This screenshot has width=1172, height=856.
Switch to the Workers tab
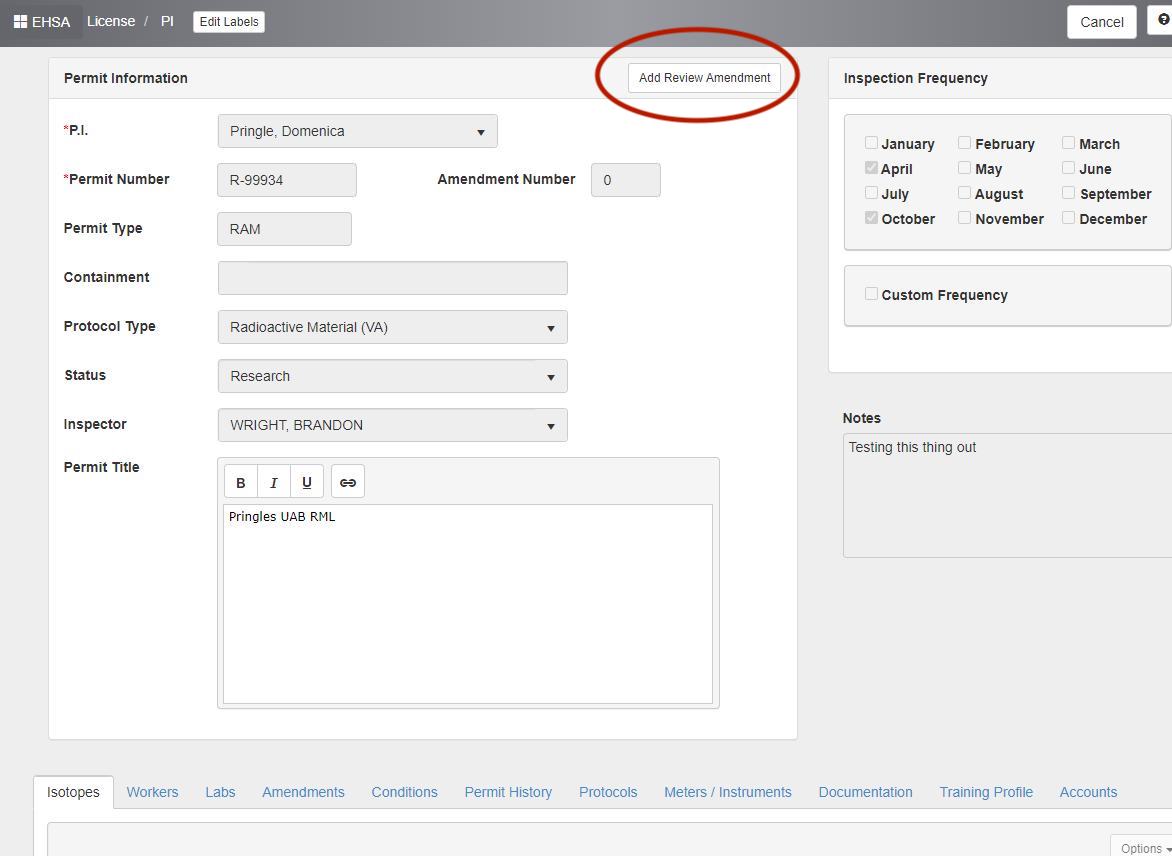(152, 792)
